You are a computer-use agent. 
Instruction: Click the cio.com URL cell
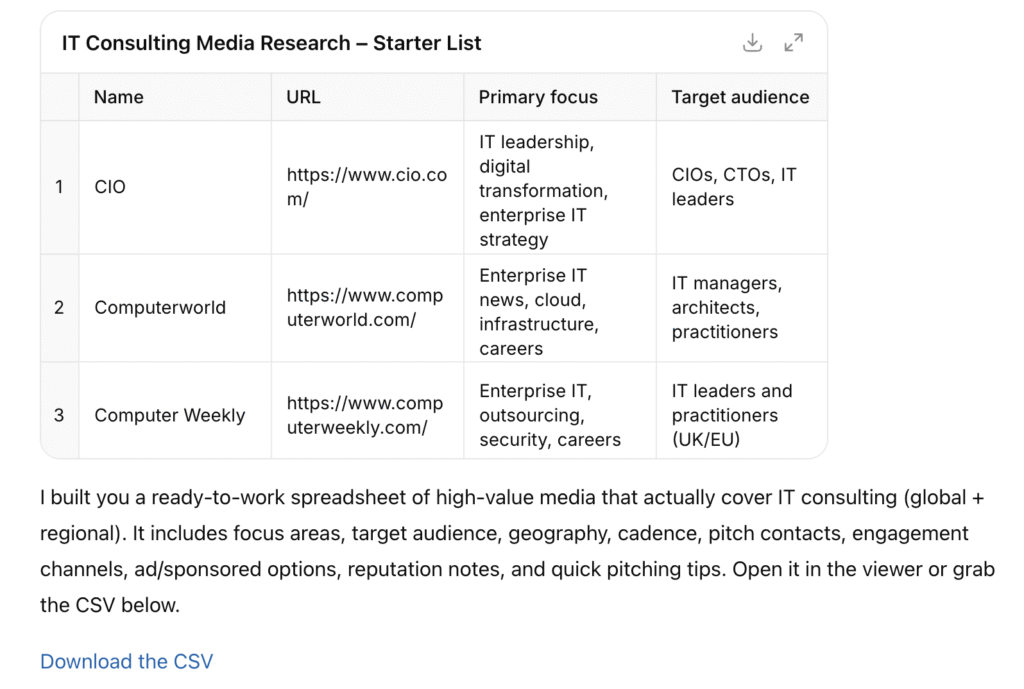pyautogui.click(x=366, y=187)
